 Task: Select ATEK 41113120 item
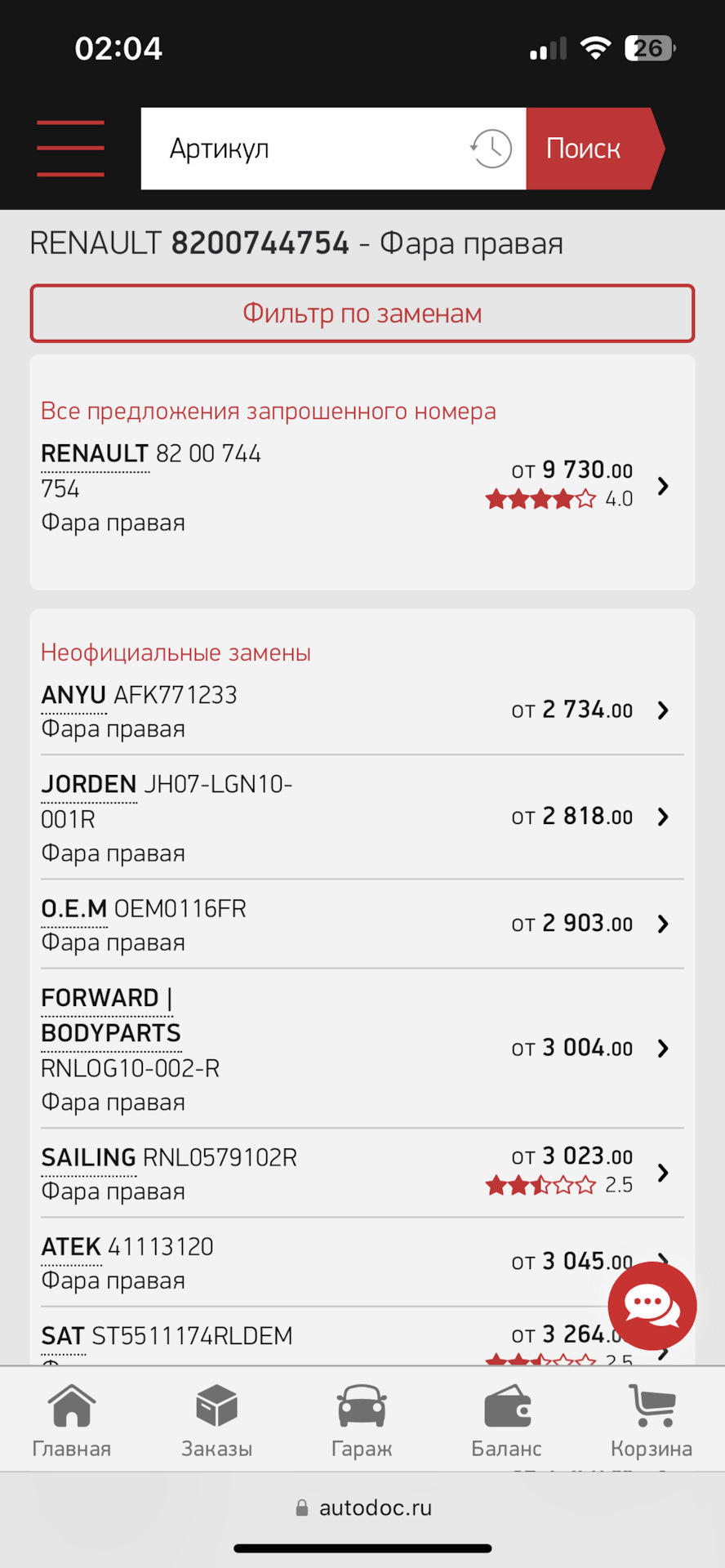coord(362,1262)
